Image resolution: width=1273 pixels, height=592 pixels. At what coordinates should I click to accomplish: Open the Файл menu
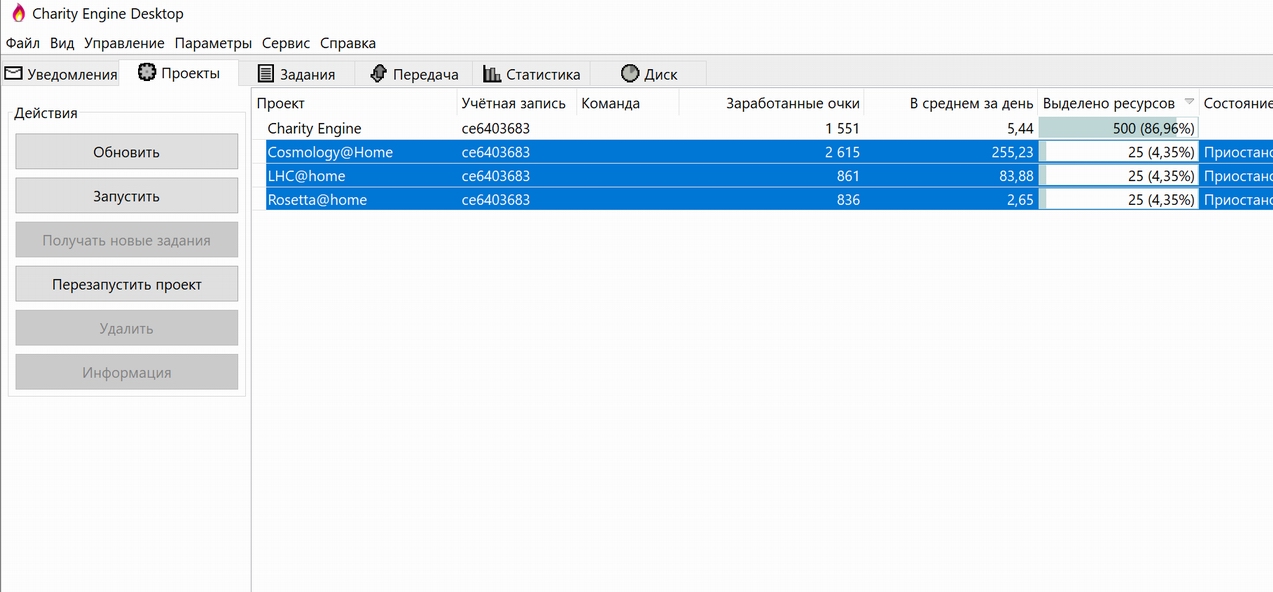coord(23,43)
